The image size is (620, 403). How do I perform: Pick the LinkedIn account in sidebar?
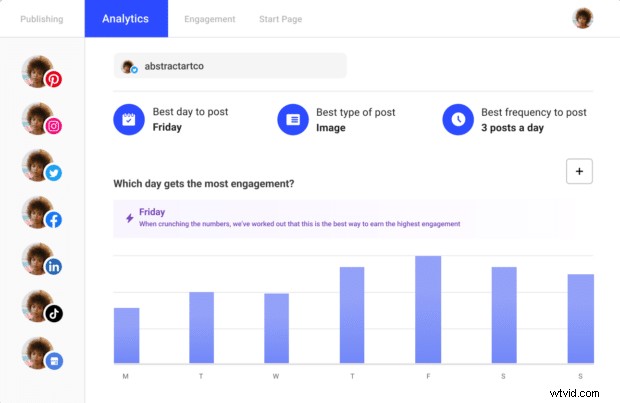pyautogui.click(x=42, y=259)
